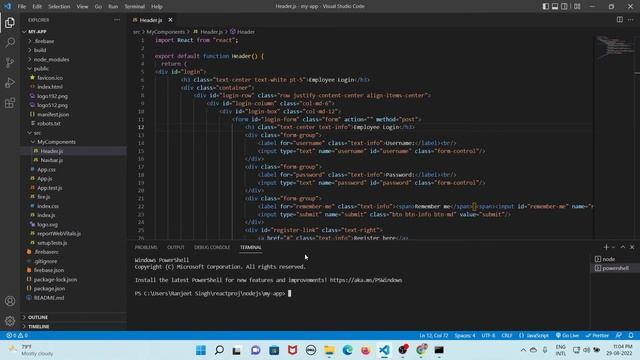Click Prettier status bar item
Screen dimensions: 640x360
[597, 336]
